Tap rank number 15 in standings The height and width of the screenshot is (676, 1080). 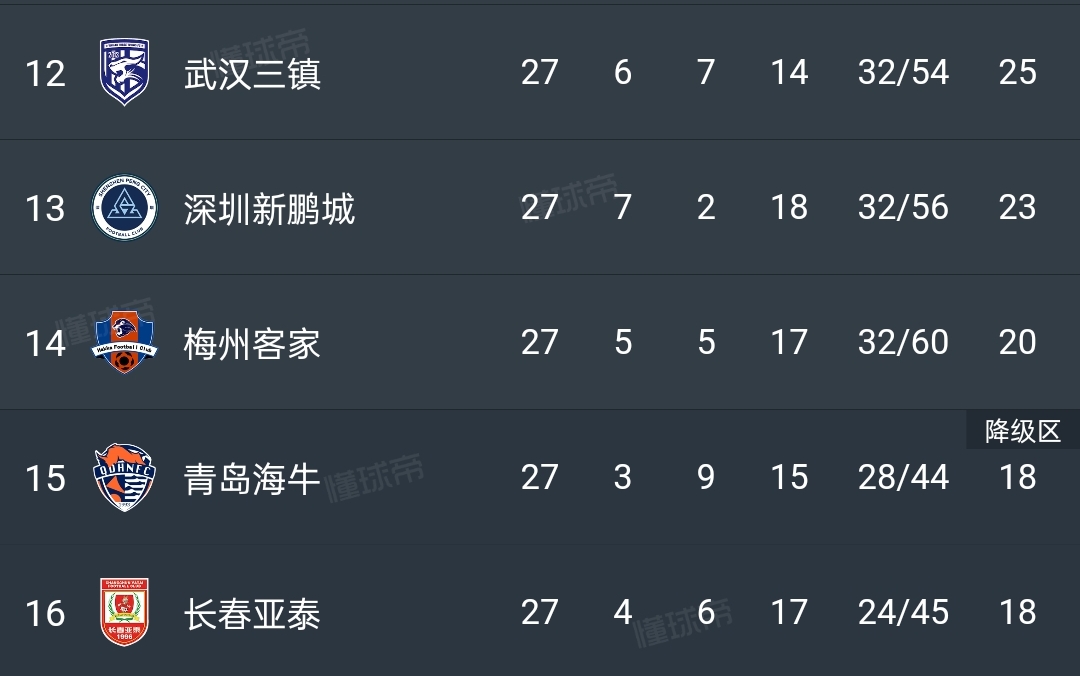45,479
